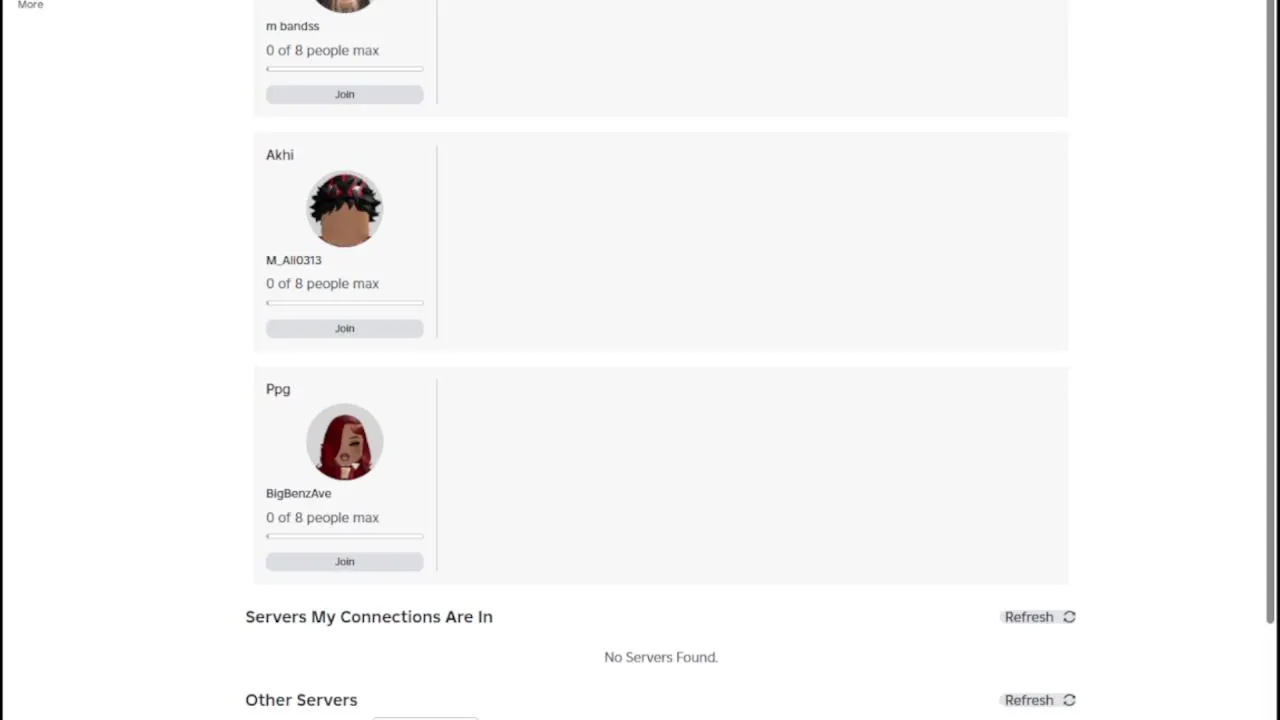Click refresh arrows icon beside Other Servers
The height and width of the screenshot is (720, 1280).
coord(1069,700)
